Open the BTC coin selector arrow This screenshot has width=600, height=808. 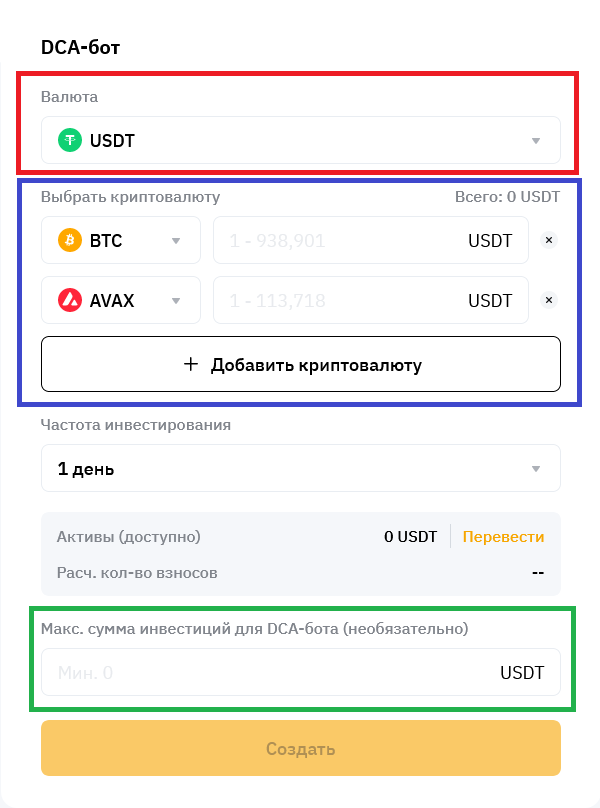pyautogui.click(x=176, y=241)
